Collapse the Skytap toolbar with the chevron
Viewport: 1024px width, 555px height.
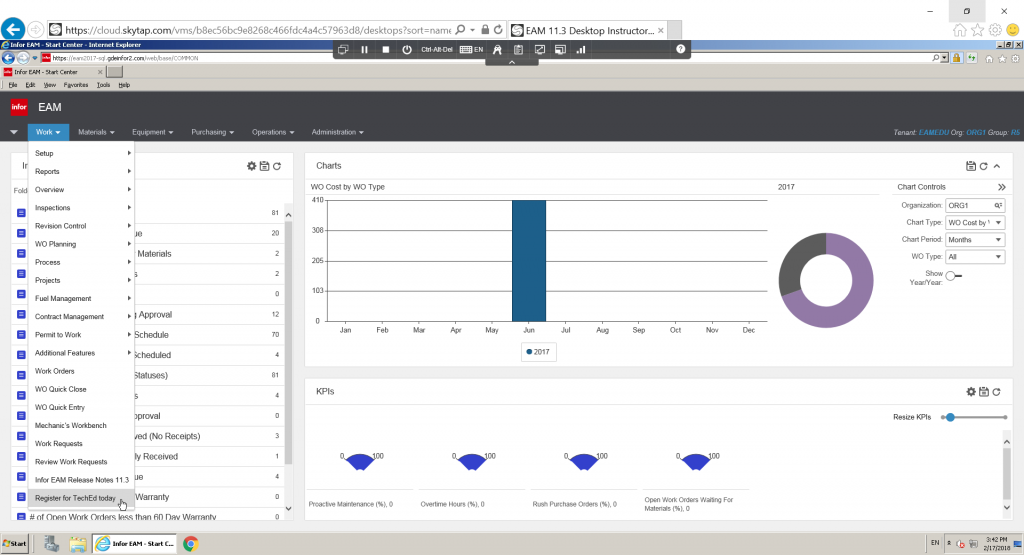click(512, 62)
